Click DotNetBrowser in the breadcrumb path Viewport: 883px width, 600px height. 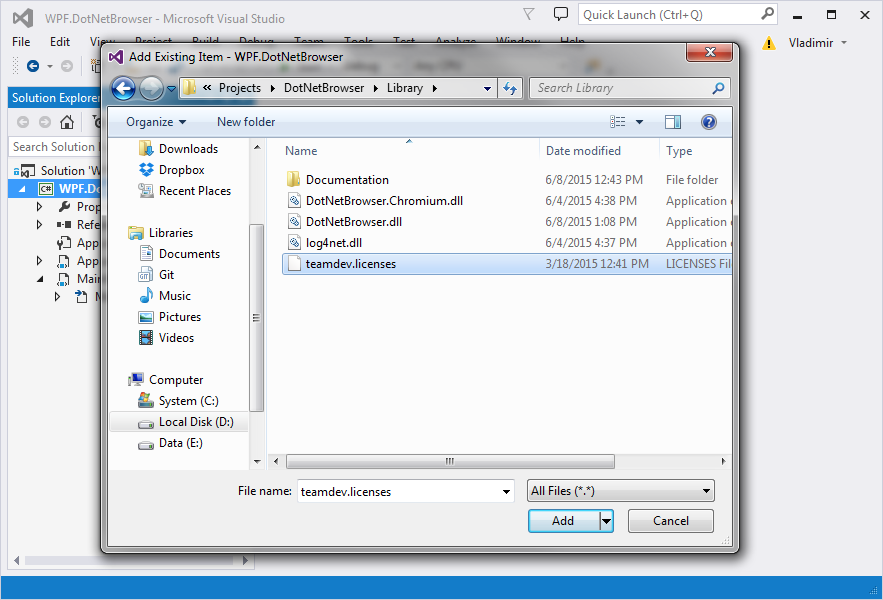[324, 88]
